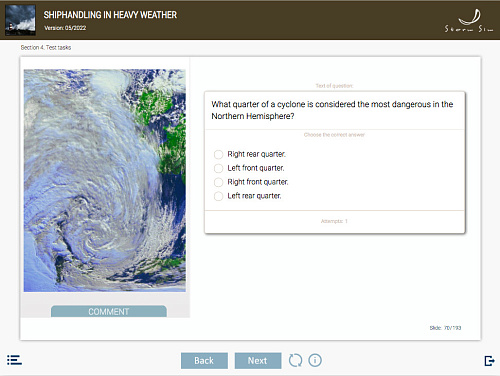Click the Version 05/2022 text
This screenshot has height=376, width=500.
tap(65, 28)
